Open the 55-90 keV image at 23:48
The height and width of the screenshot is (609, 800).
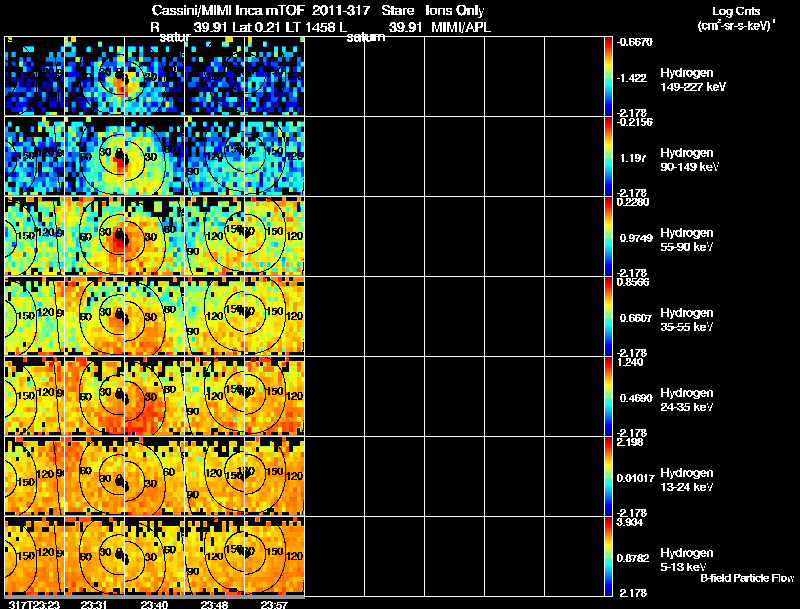click(214, 236)
